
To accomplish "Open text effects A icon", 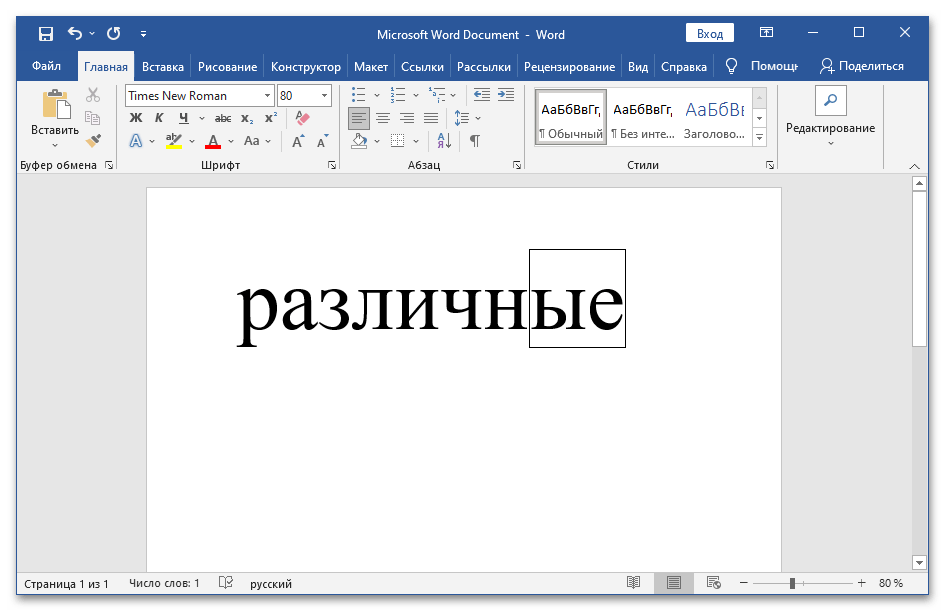I will click(136, 140).
